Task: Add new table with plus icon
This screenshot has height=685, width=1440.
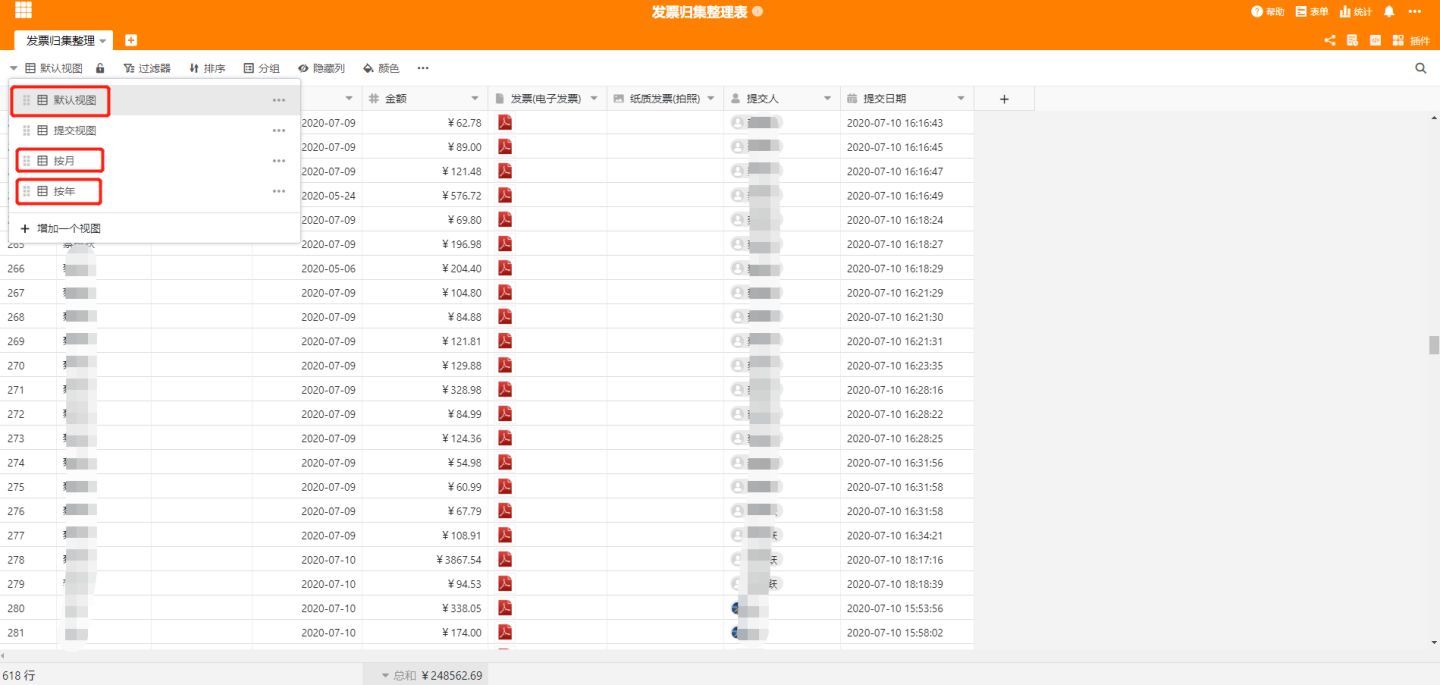Action: [x=131, y=40]
